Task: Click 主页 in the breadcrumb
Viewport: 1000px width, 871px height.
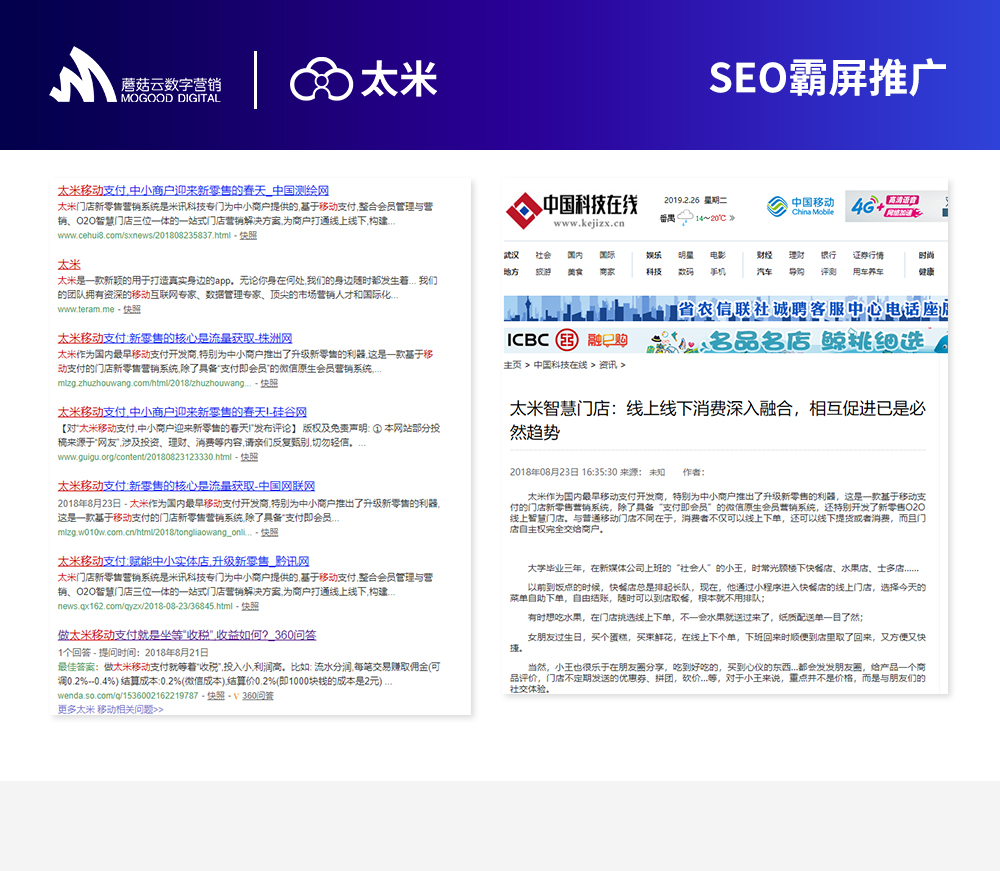Action: coord(513,365)
